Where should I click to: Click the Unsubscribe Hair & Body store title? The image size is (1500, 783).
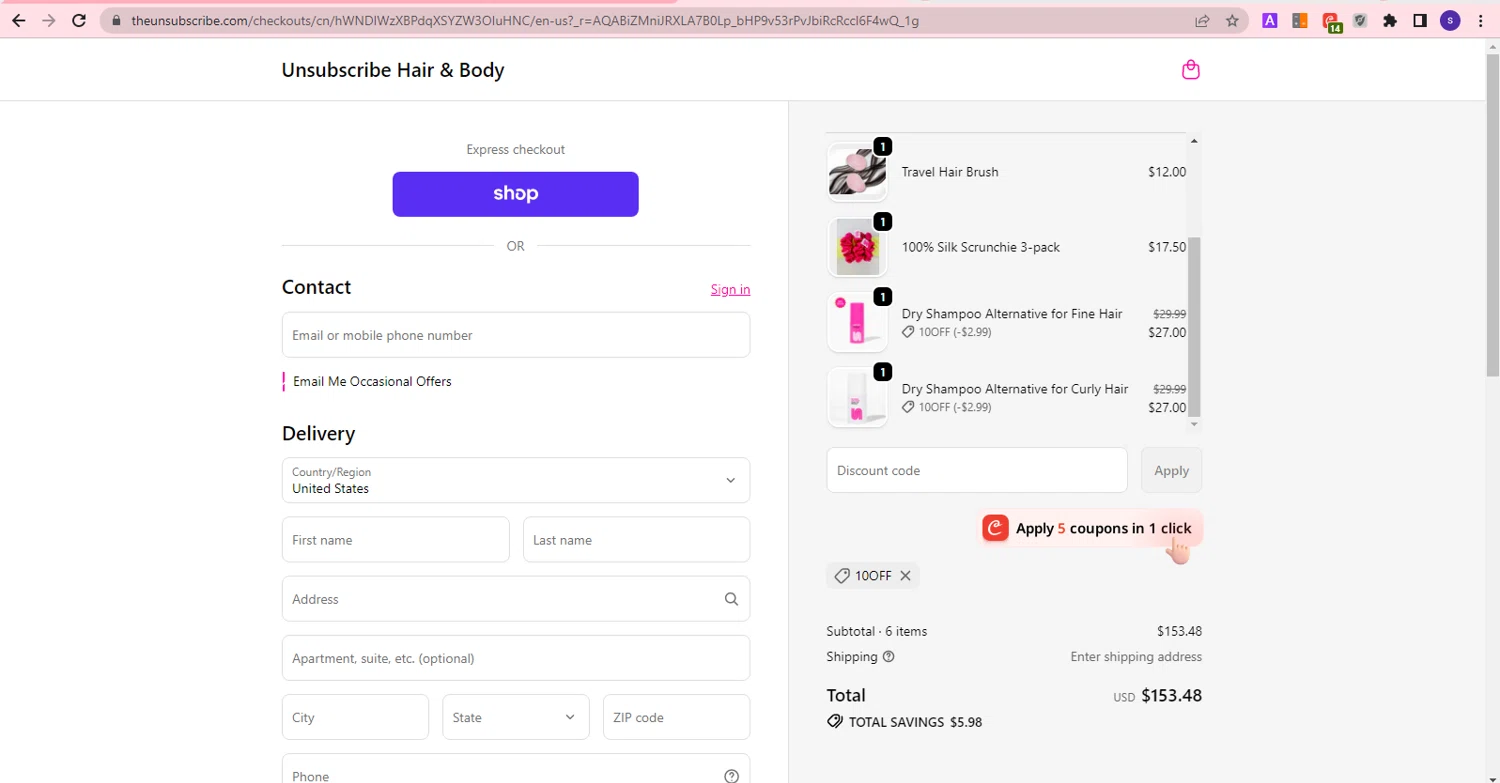pos(393,70)
